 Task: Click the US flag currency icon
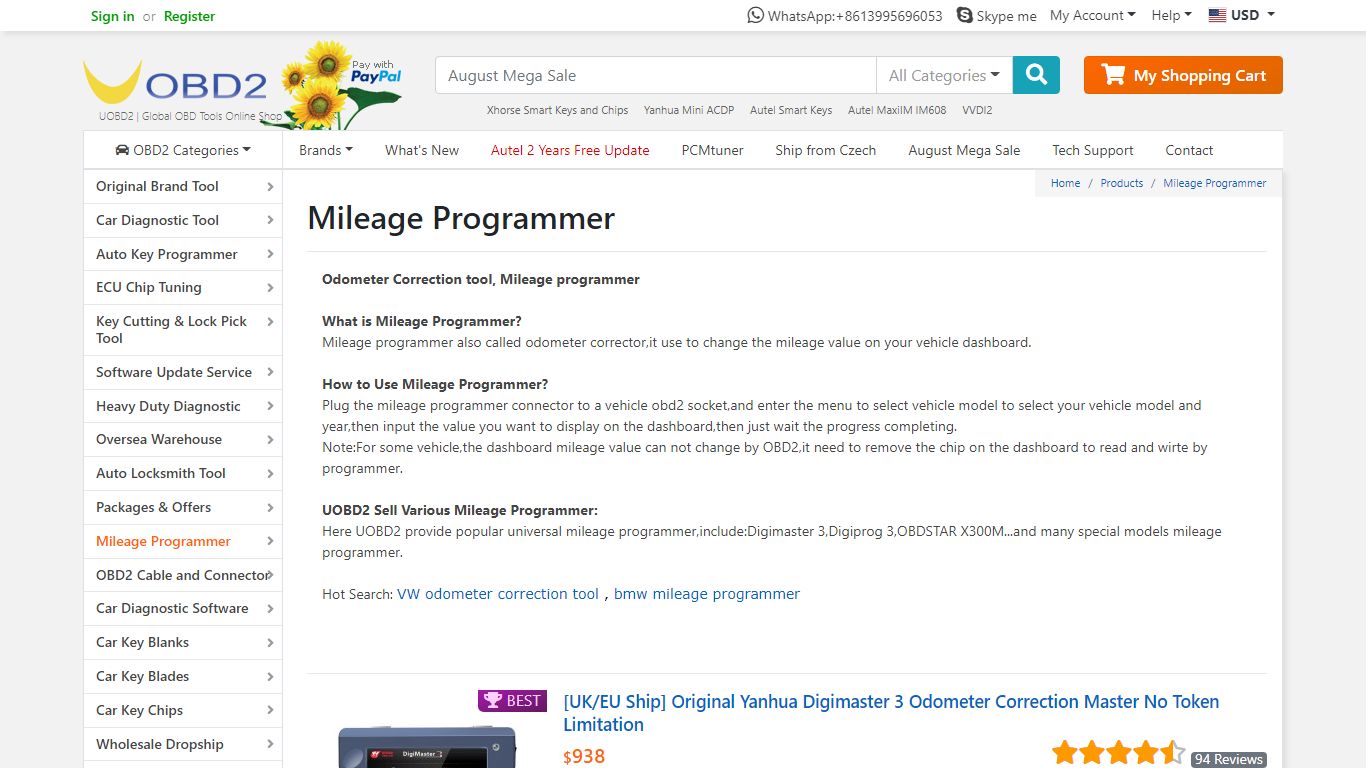pyautogui.click(x=1217, y=15)
